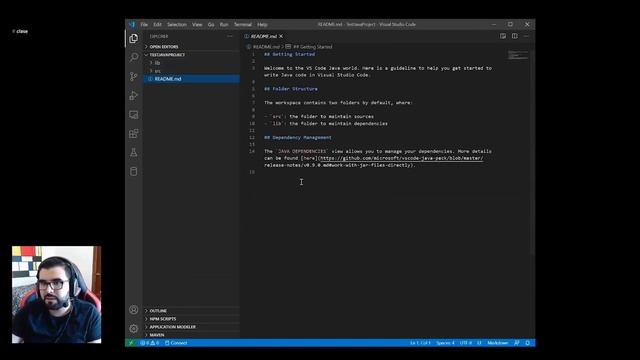Click the Getting Started heading line
640x360 pixels.
pos(289,54)
